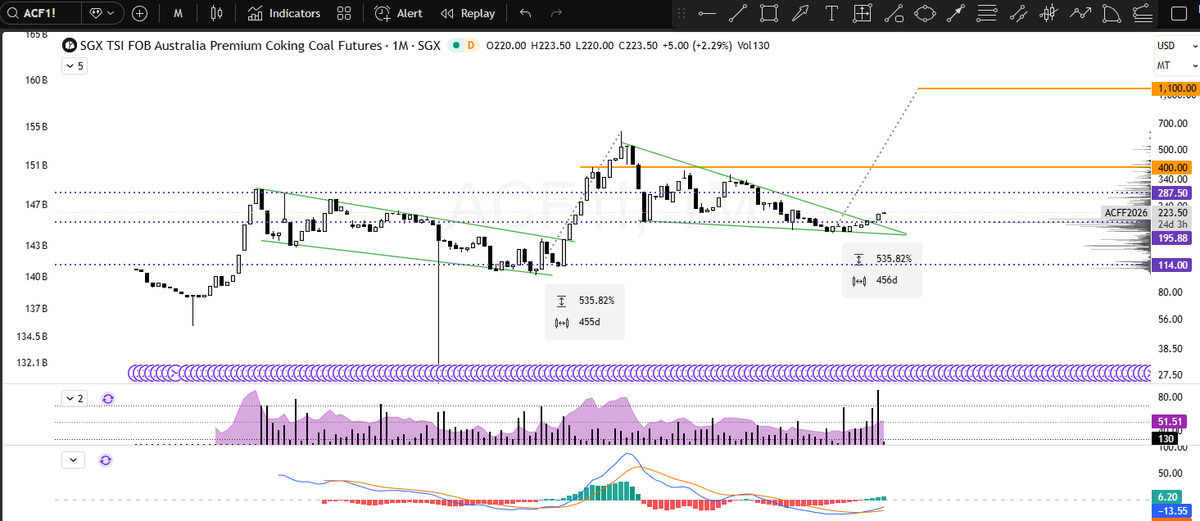Screen dimensions: 1200x521
Task: Expand the MACD pane legend chevron
Action: coord(73,460)
